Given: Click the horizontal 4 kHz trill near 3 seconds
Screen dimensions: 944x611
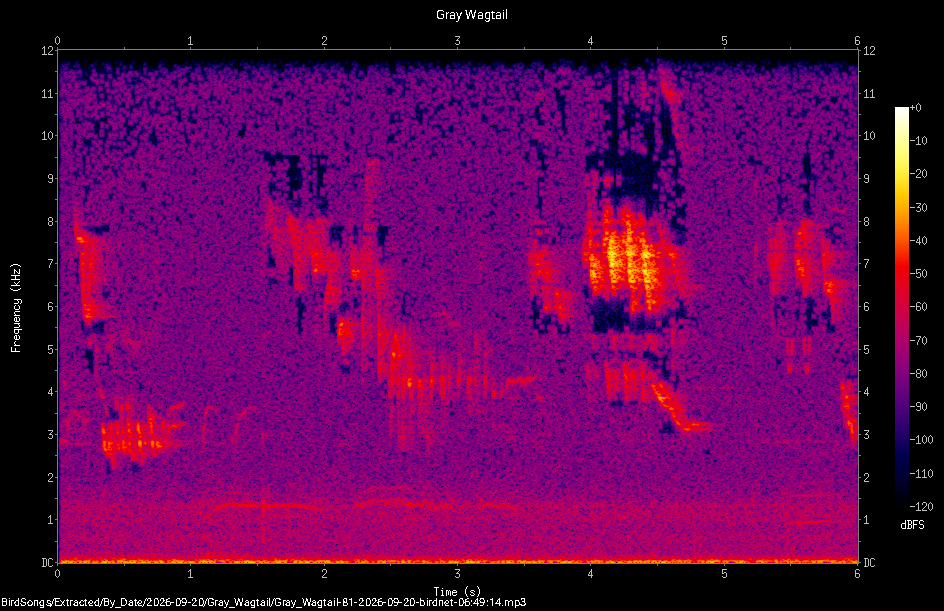Looking at the screenshot, I should point(461,383).
